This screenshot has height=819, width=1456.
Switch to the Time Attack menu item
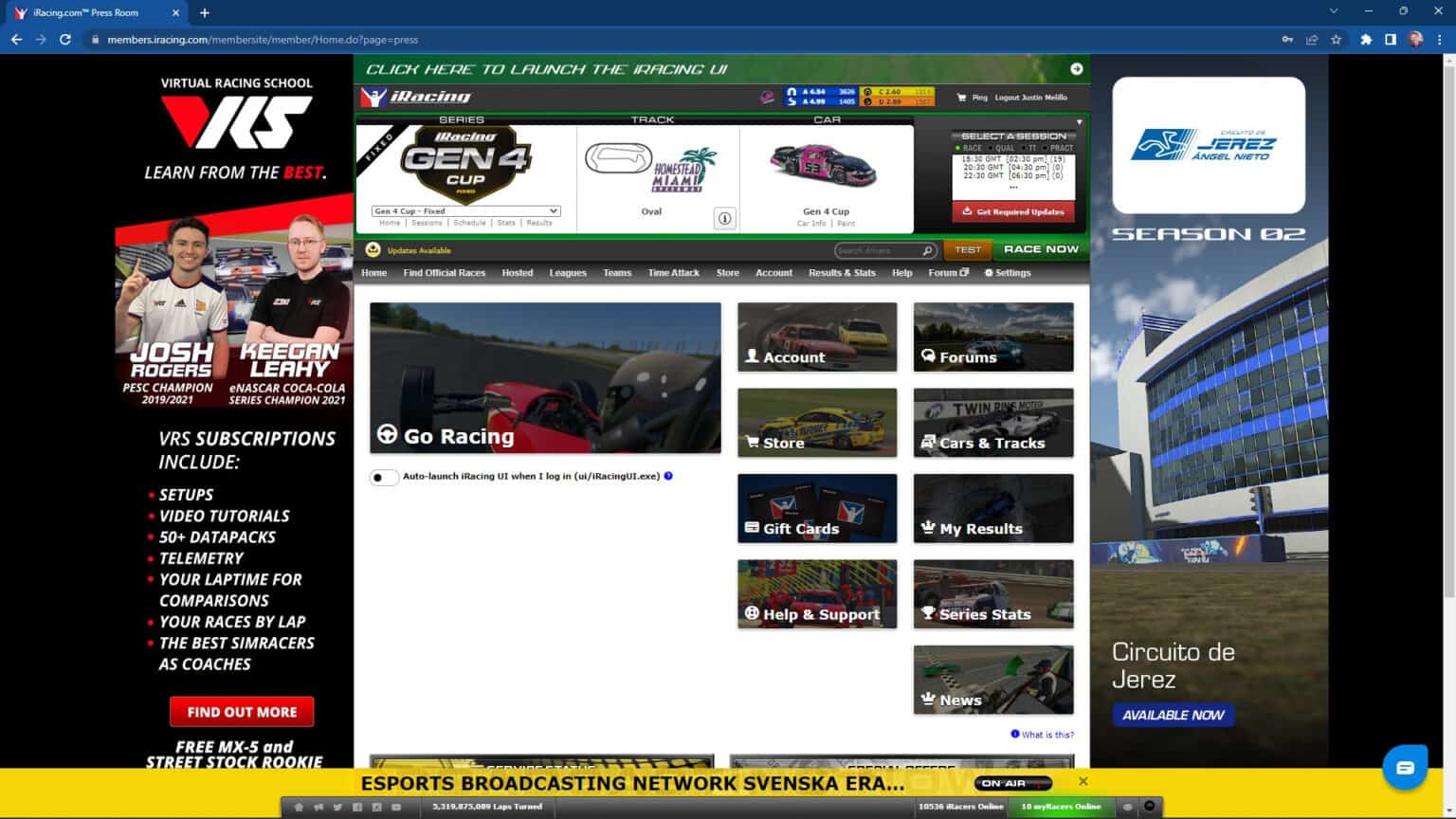click(673, 273)
